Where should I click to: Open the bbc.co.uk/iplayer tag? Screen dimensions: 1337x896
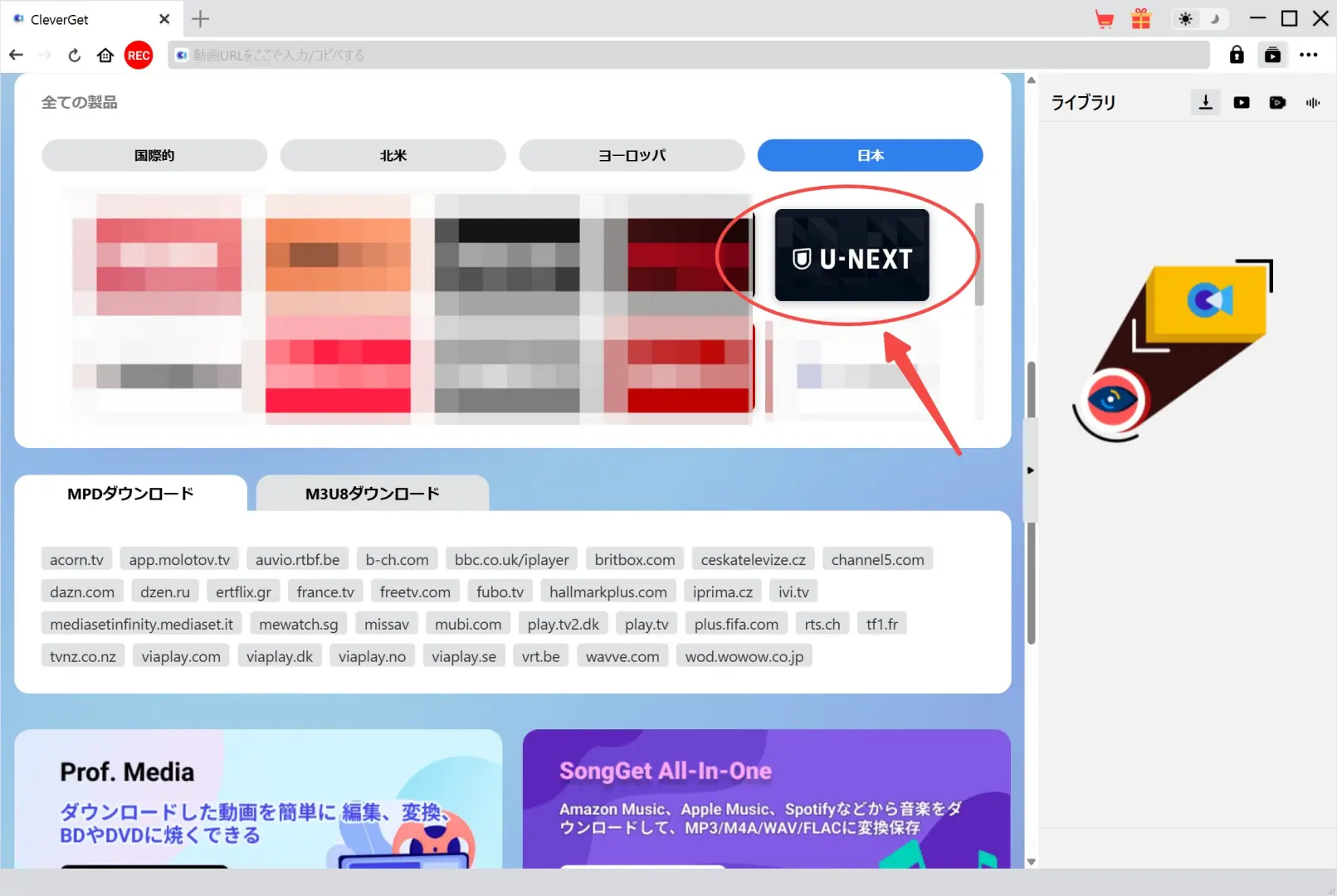(512, 559)
